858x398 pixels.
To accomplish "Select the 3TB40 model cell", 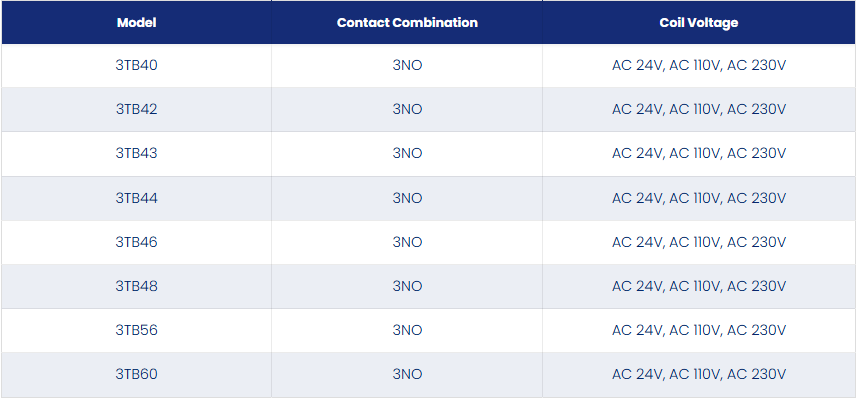I will (136, 66).
